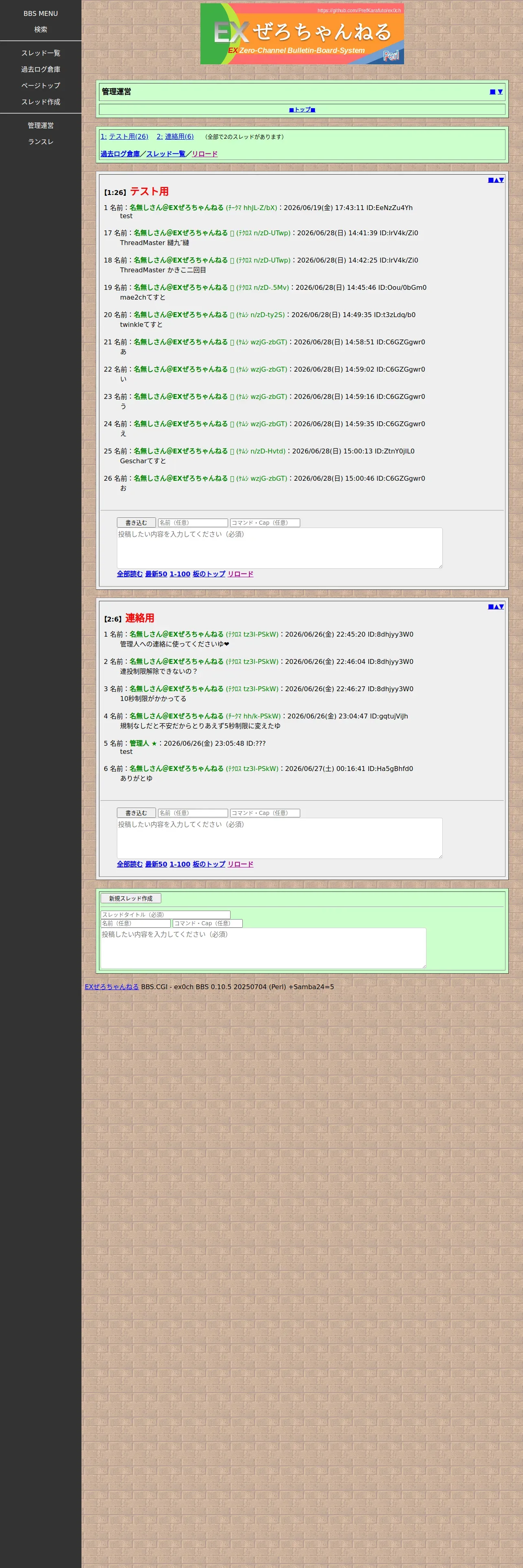Open スレッド一覧 in the sidebar menu
Screen dimensions: 523x1568
click(x=41, y=53)
